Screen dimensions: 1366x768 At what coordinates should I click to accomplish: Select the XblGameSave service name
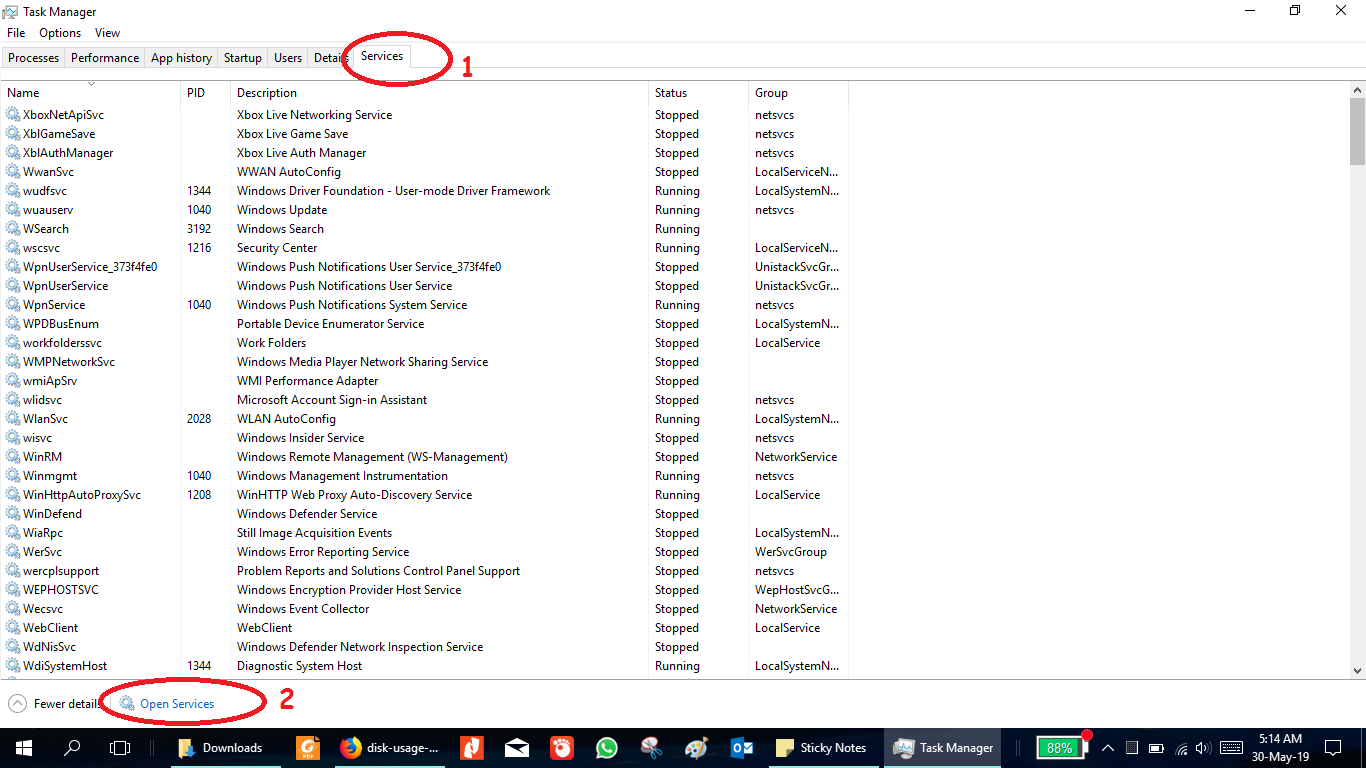59,134
